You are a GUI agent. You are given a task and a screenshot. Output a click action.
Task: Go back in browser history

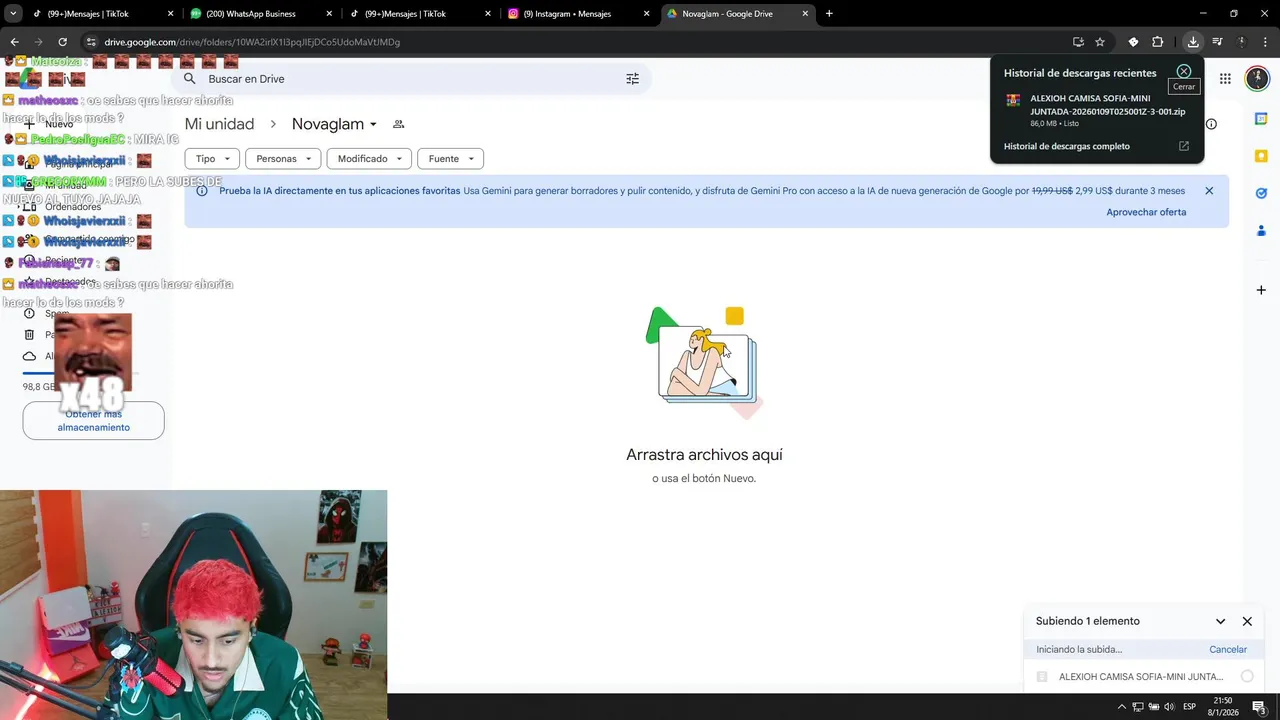pos(14,42)
